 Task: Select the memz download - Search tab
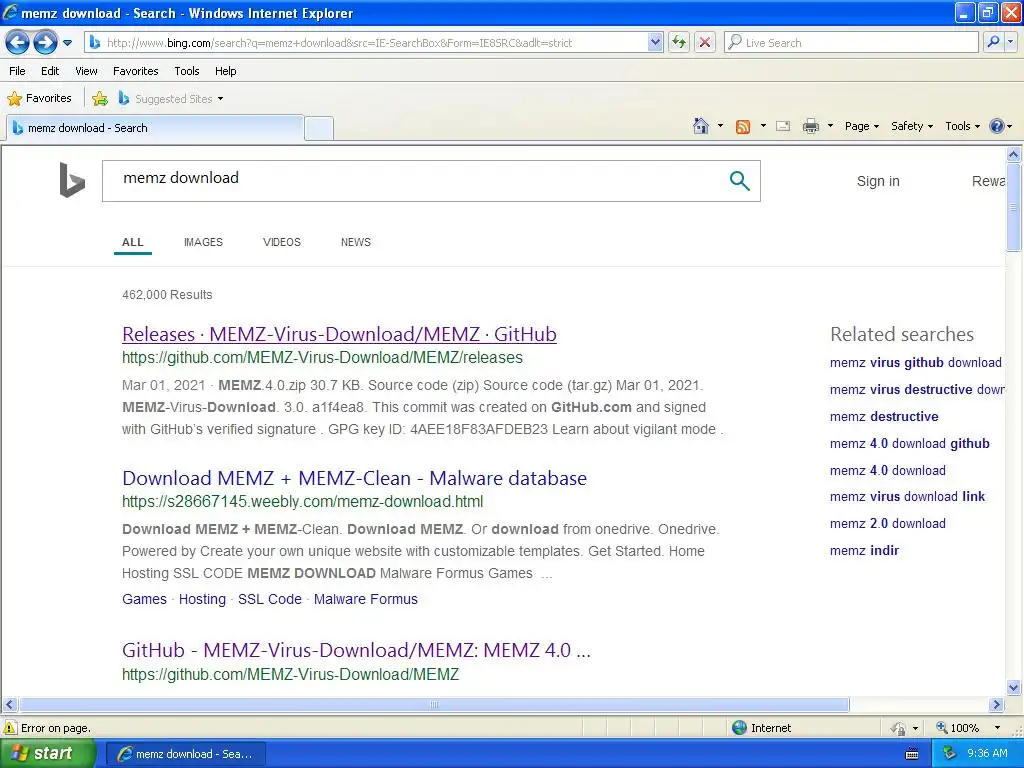point(155,128)
